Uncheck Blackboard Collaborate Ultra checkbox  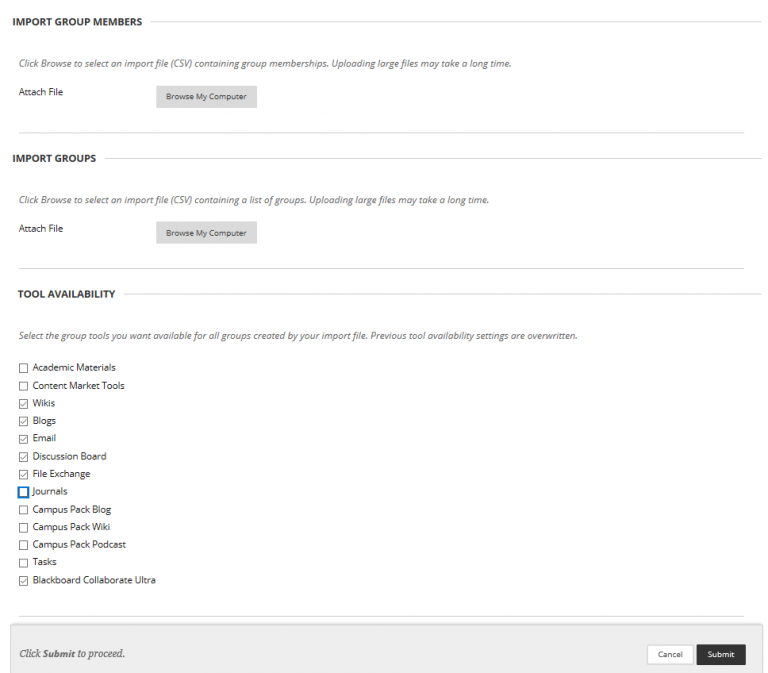click(x=24, y=581)
